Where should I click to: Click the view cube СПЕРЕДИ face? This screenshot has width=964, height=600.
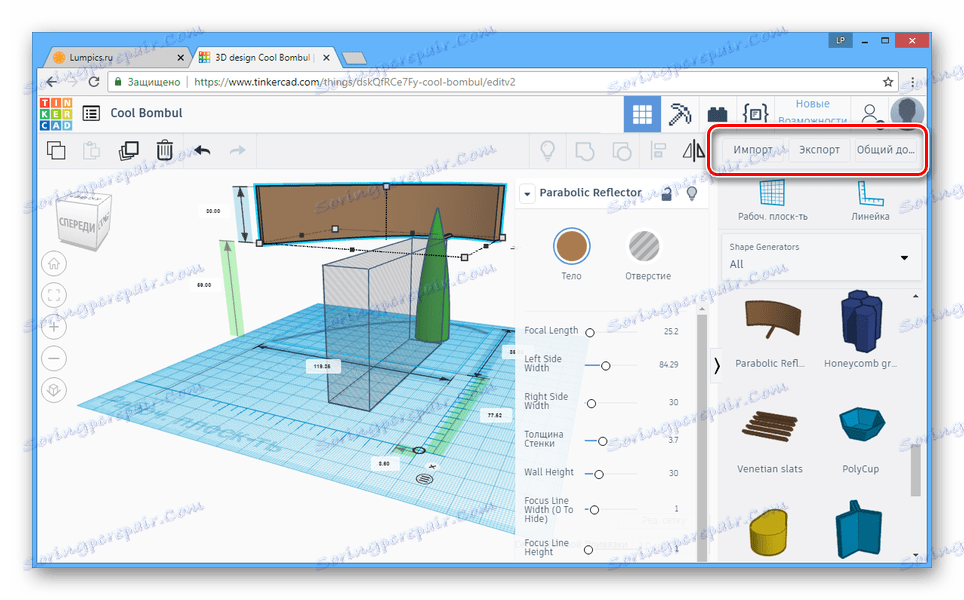coord(77,225)
